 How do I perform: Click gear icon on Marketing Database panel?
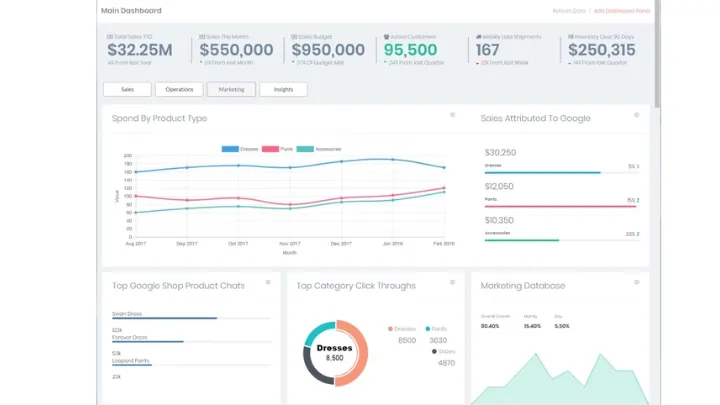pos(636,283)
